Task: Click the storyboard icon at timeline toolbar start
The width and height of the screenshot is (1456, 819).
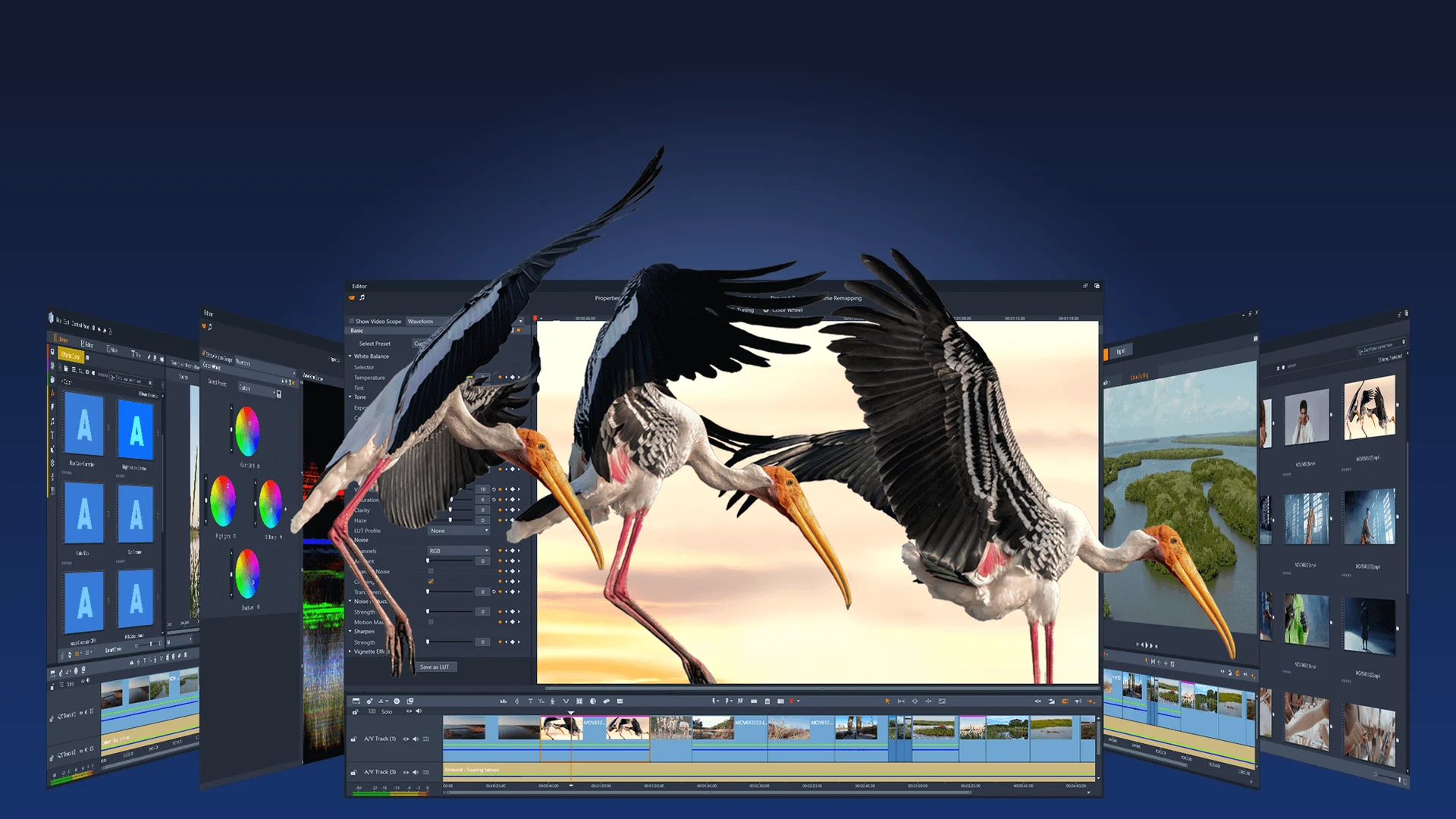Action: pyautogui.click(x=356, y=701)
